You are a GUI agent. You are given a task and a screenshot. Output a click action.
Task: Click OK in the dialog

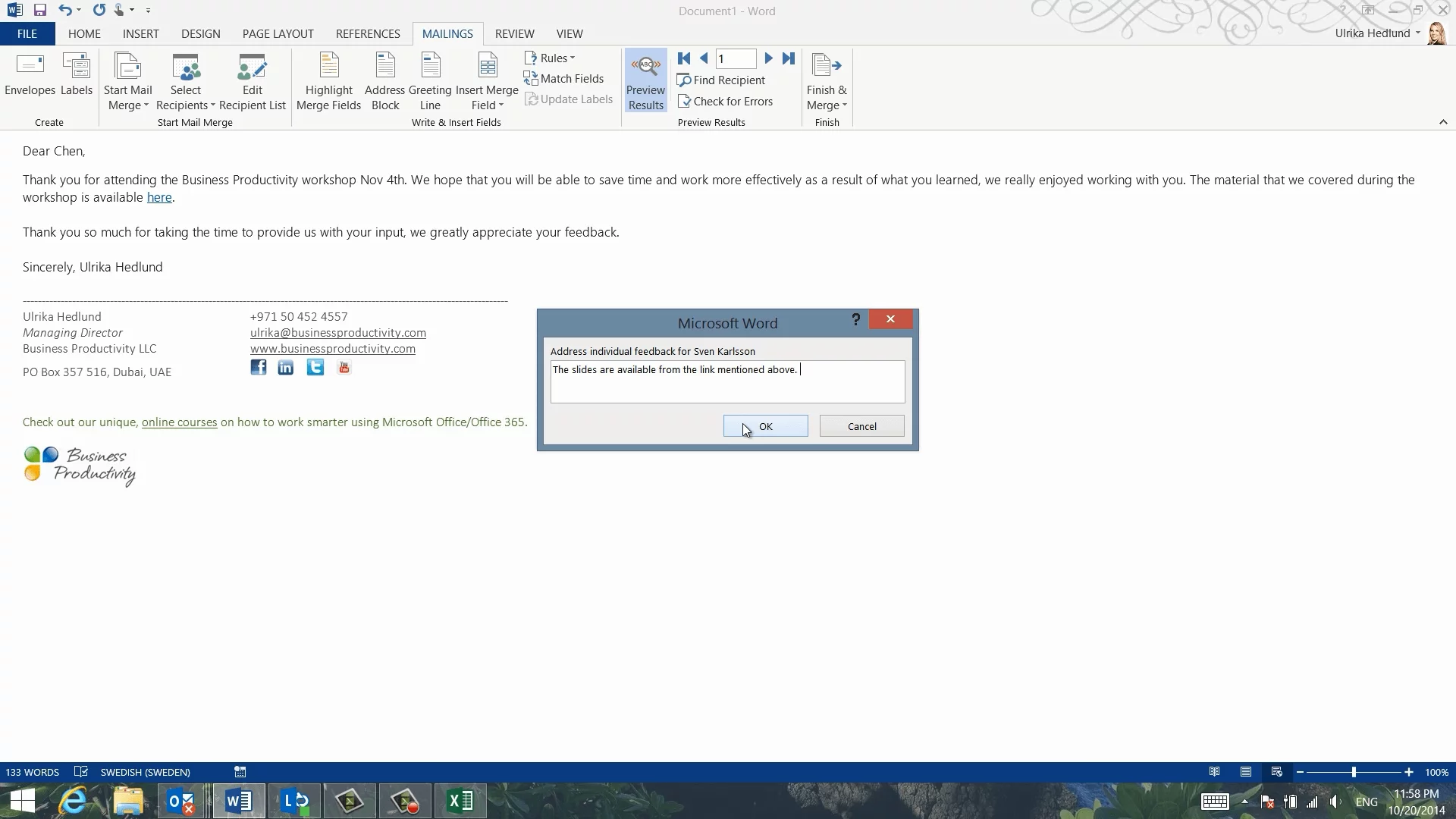pos(765,426)
